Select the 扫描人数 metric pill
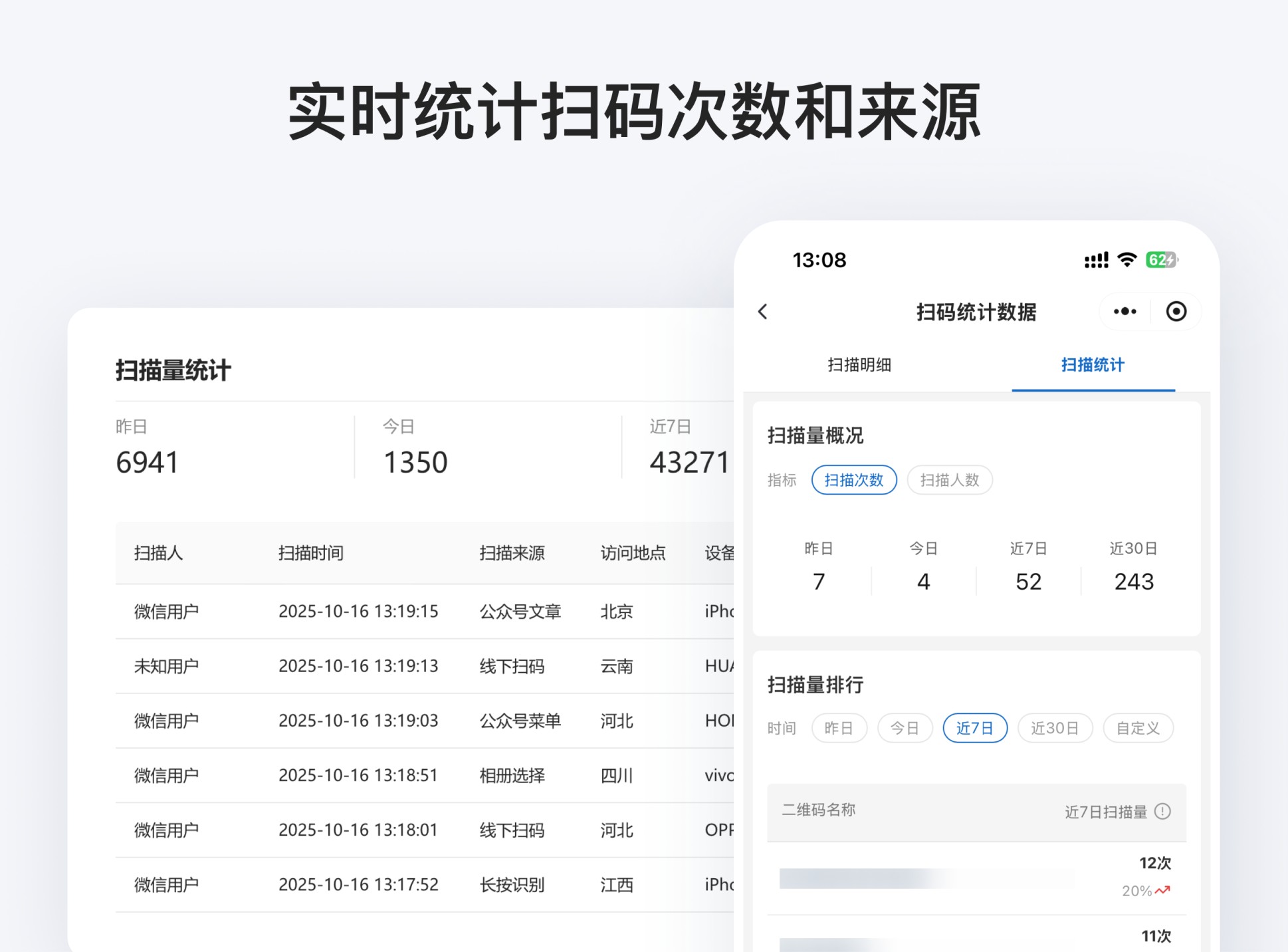This screenshot has width=1288, height=952. coord(949,480)
